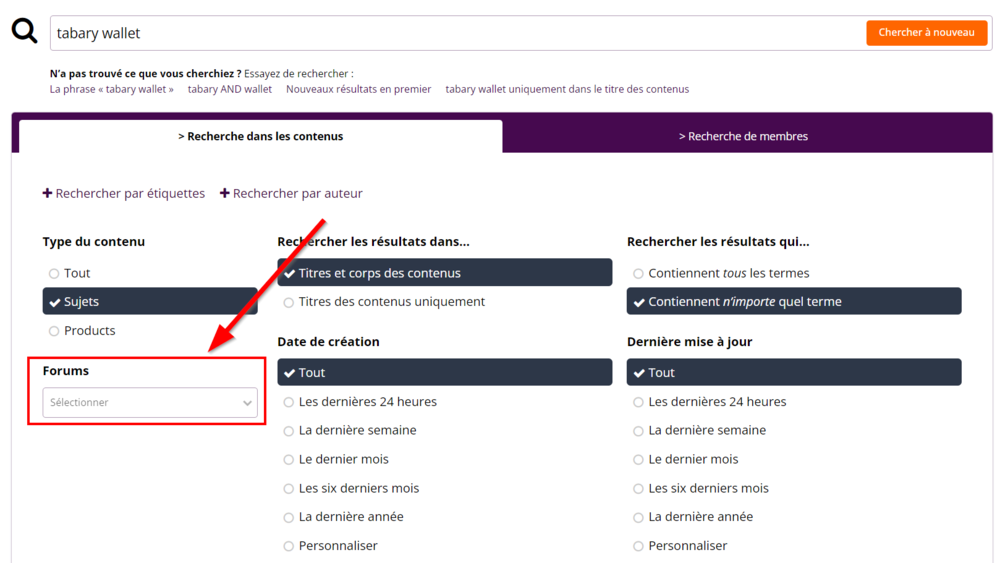Click plus icon for Rechercher par auteur
1000x563 pixels.
(x=225, y=193)
